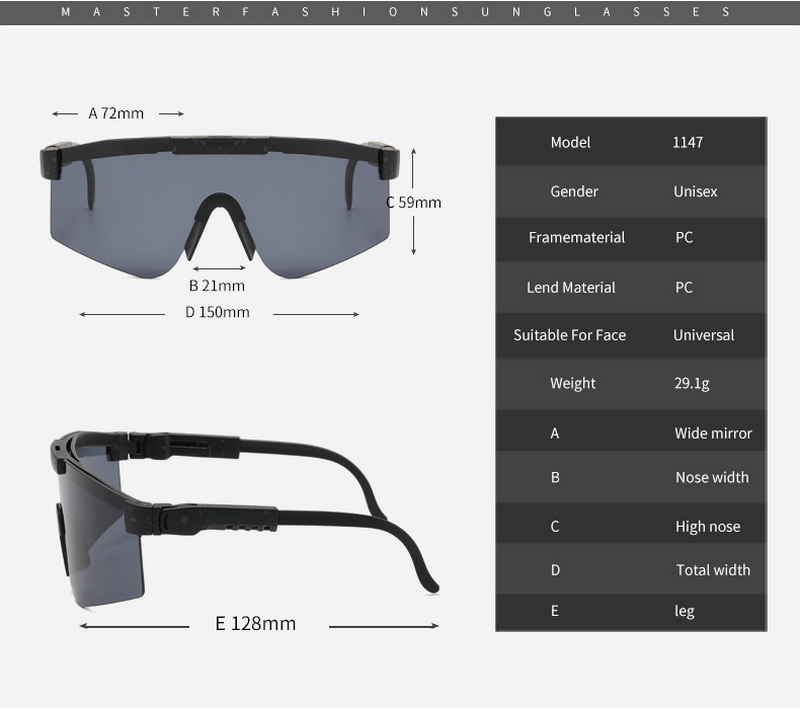Click the 'leg' description cell
800x708 pixels.
point(684,611)
